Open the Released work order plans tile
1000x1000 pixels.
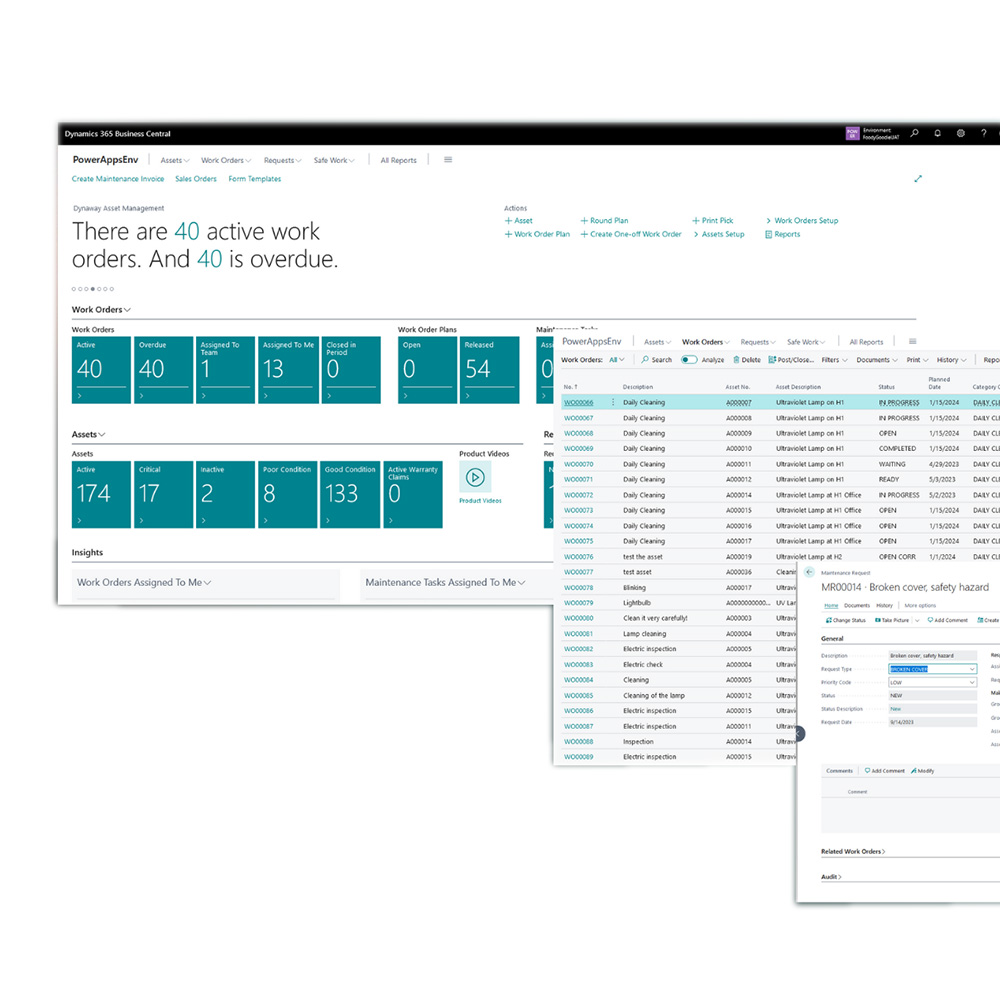(x=489, y=370)
